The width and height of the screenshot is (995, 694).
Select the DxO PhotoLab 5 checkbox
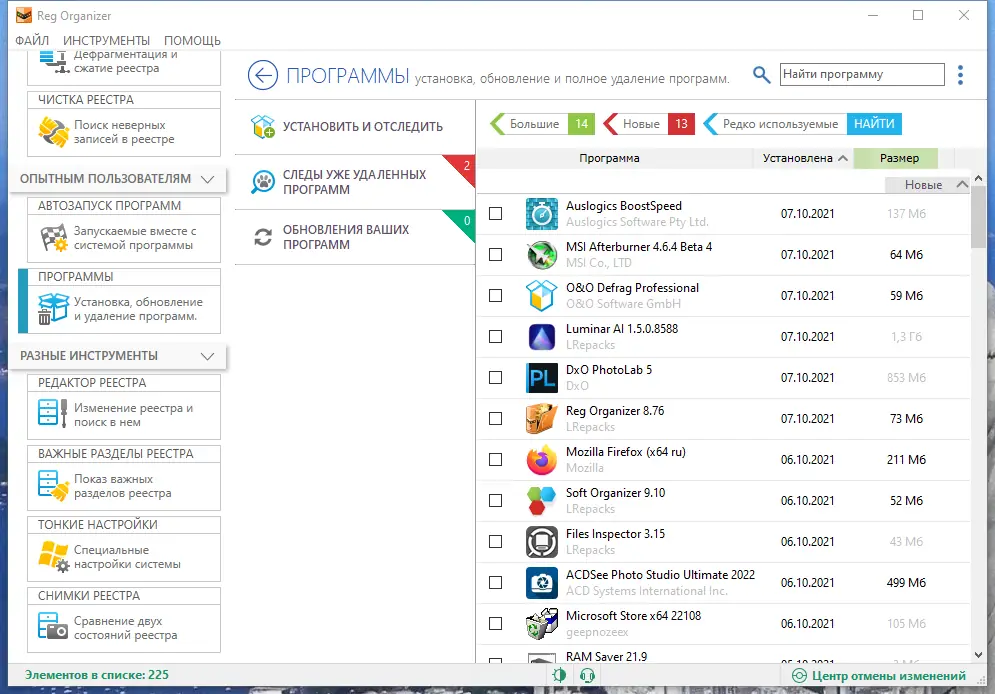[x=496, y=377]
